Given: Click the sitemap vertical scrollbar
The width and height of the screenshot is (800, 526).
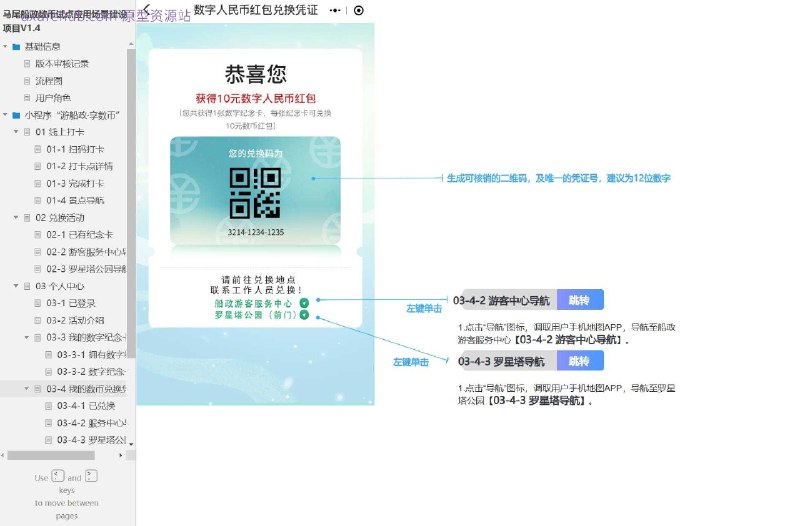Looking at the screenshot, I should click(x=131, y=204).
